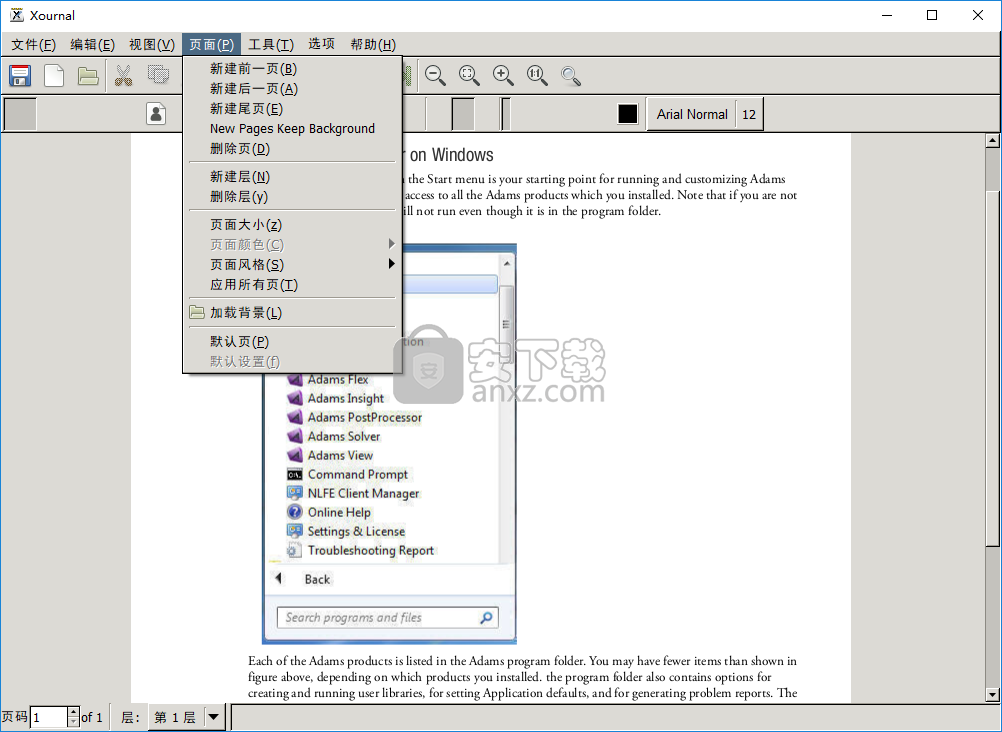Toggle New Pages Keep Background option
This screenshot has width=1002, height=732.
click(293, 128)
